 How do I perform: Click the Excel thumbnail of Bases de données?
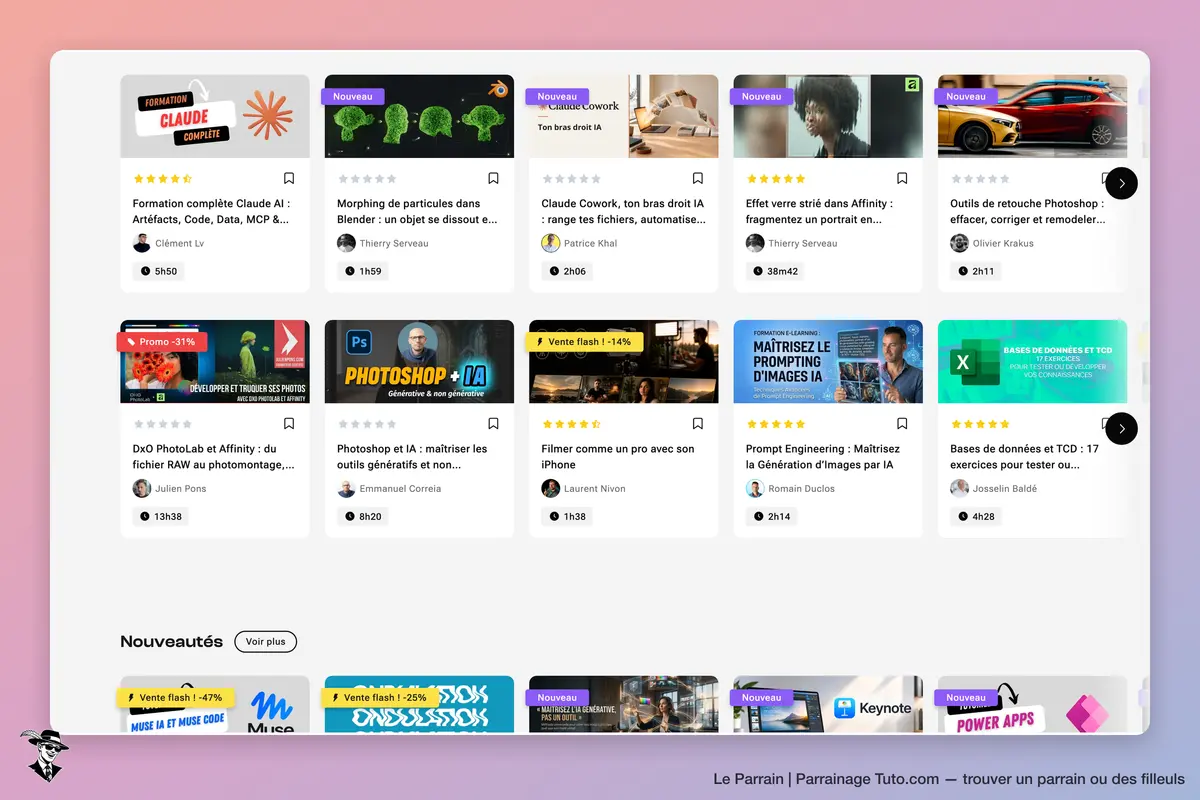coord(1032,361)
